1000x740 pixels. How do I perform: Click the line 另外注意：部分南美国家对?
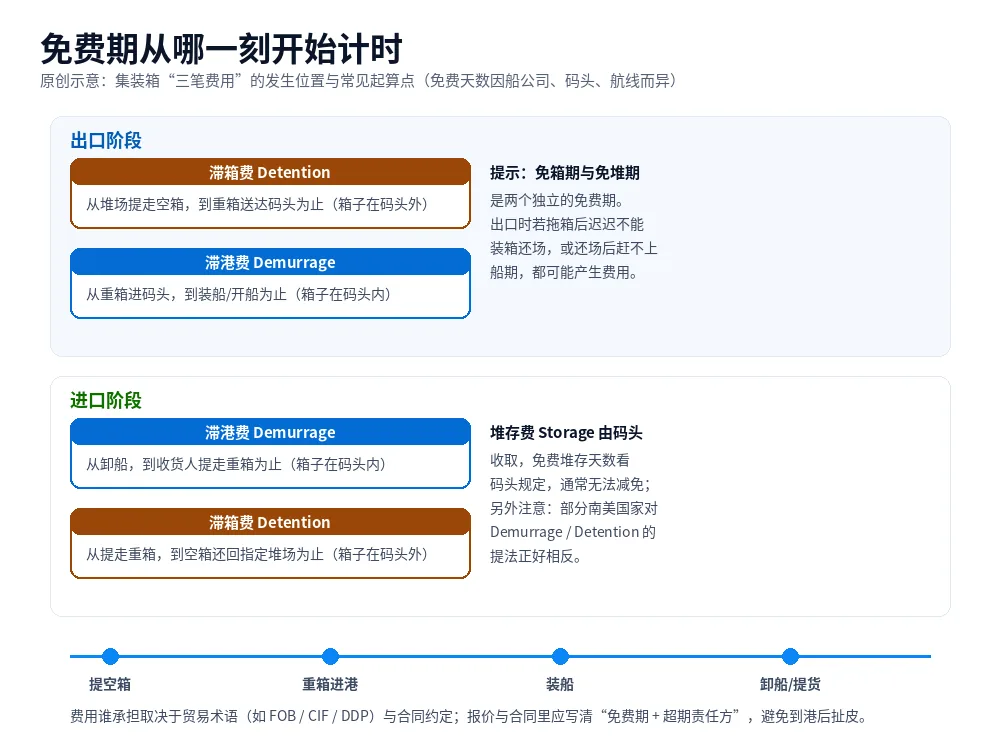click(574, 508)
